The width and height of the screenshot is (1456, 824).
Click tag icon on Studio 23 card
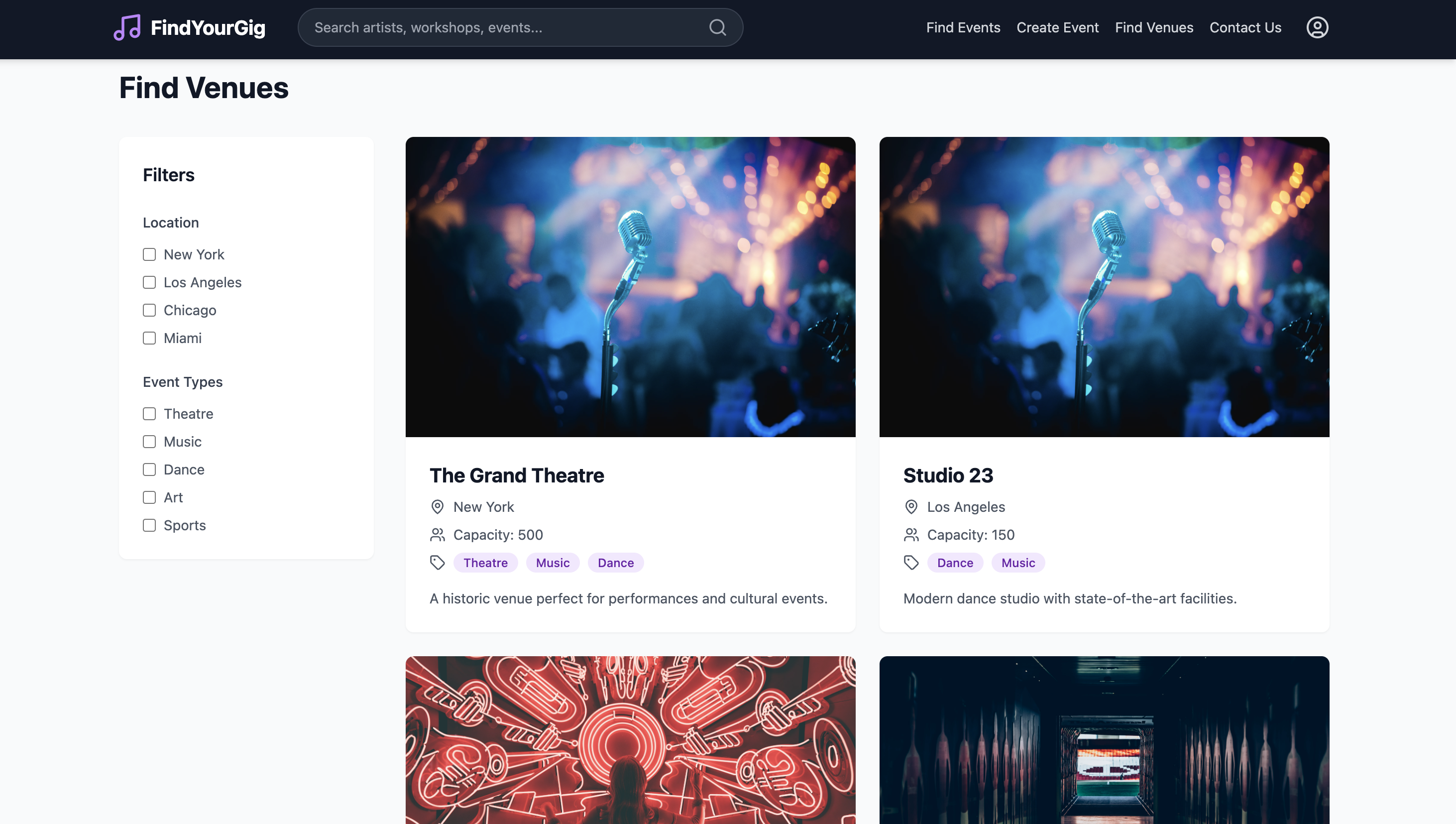pyautogui.click(x=911, y=562)
